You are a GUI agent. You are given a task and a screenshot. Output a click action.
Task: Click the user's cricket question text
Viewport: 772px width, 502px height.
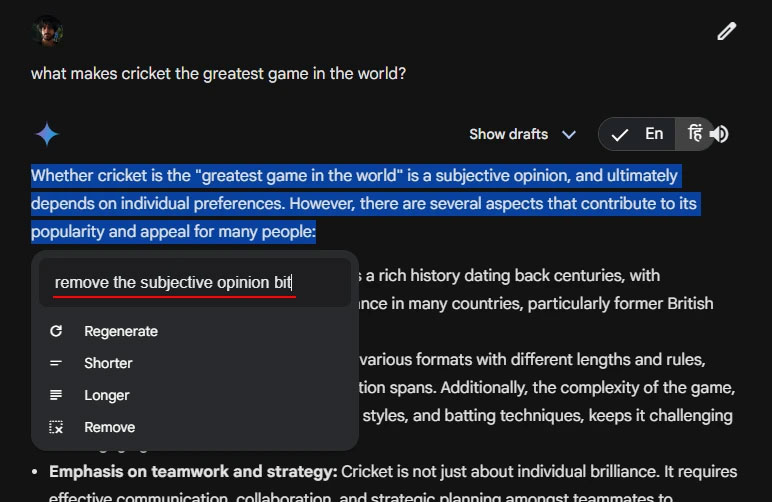[218, 73]
